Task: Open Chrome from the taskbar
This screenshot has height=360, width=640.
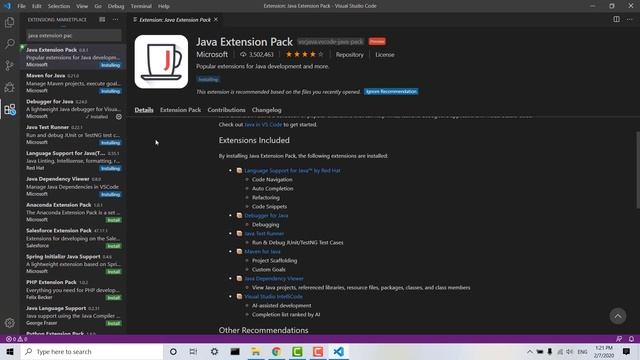Action: [276, 351]
